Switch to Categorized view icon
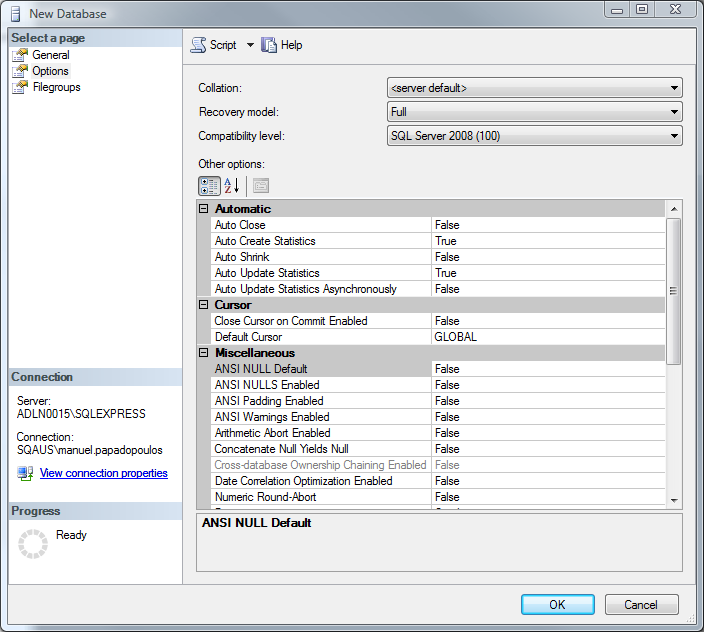 209,185
